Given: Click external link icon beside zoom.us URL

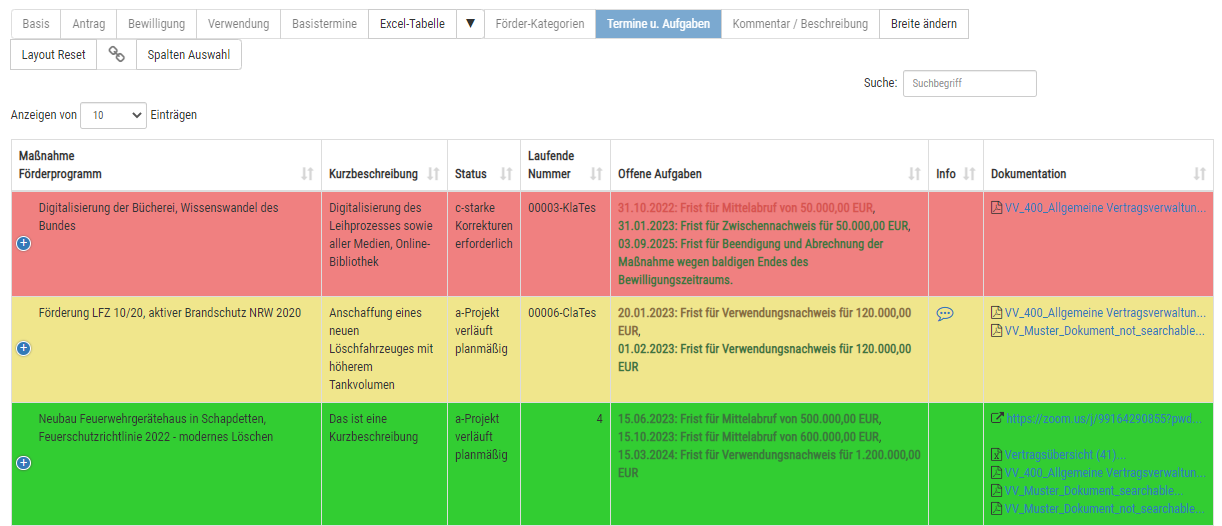Looking at the screenshot, I should pos(997,418).
